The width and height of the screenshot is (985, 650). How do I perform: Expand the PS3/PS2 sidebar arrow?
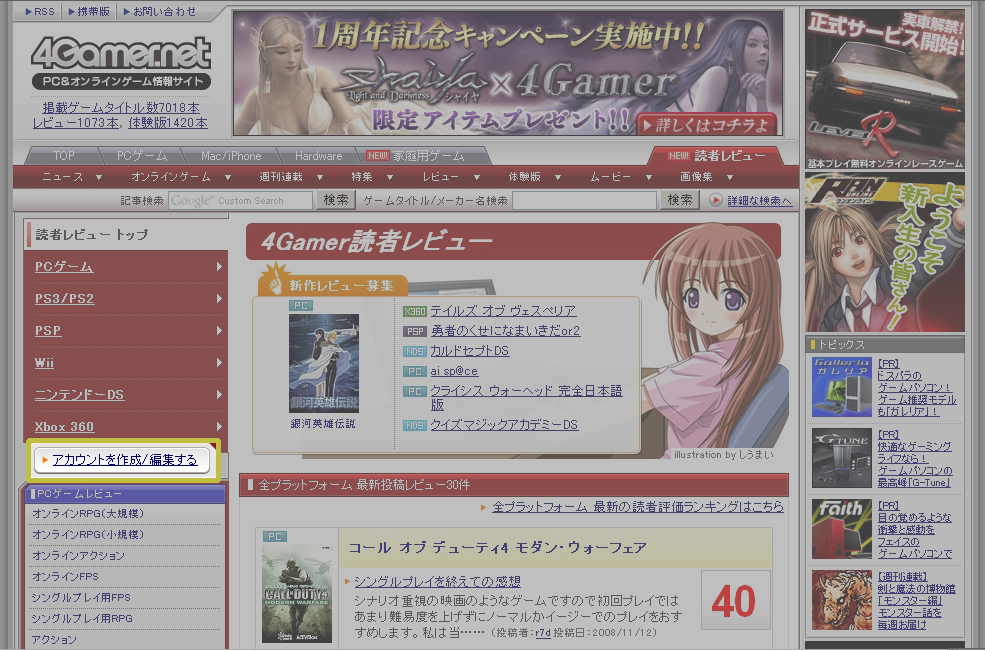pos(219,298)
